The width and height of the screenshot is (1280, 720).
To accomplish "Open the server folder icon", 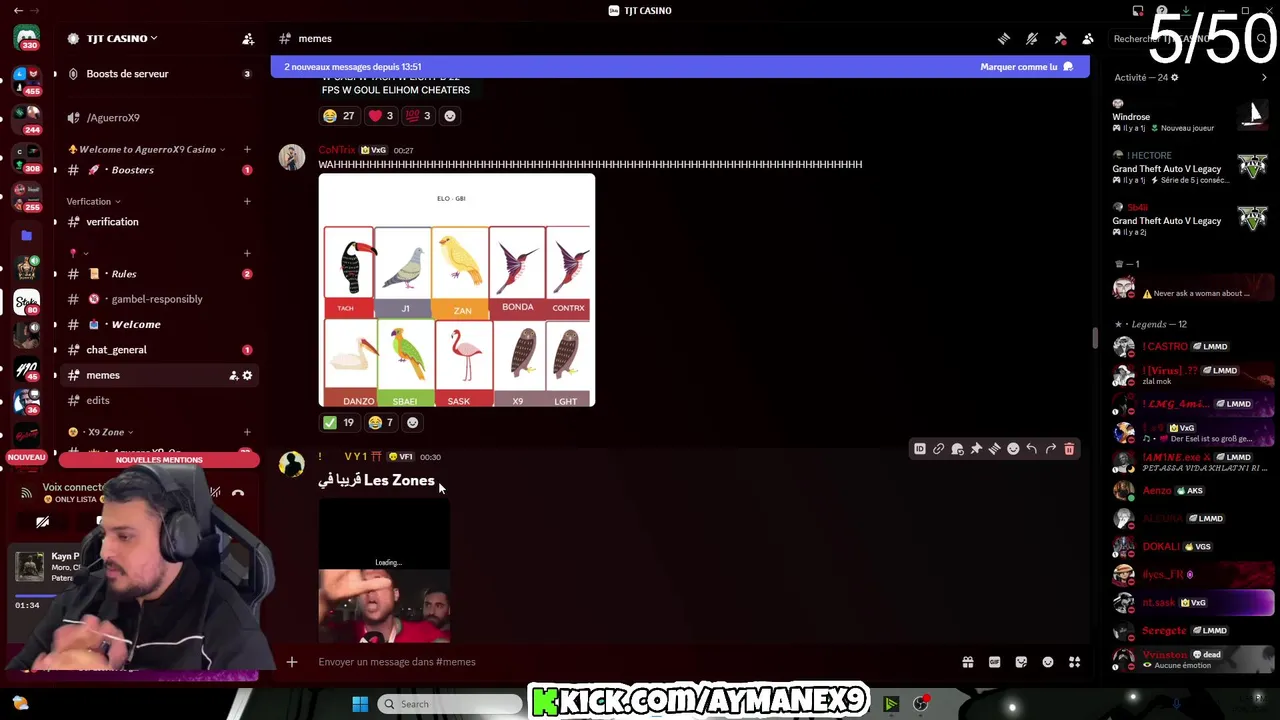I will pyautogui.click(x=27, y=236).
